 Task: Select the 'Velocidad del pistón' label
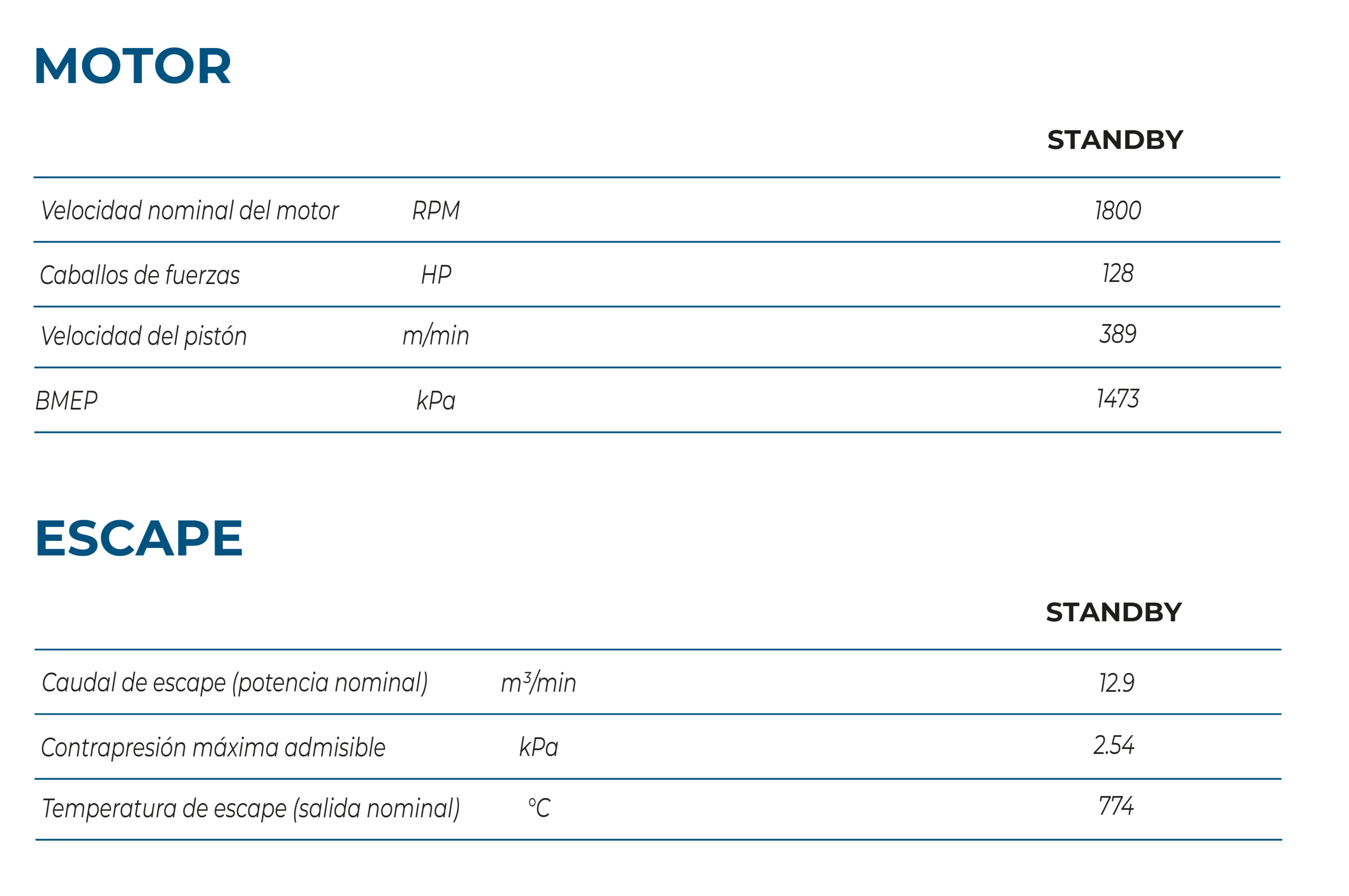pyautogui.click(x=144, y=336)
